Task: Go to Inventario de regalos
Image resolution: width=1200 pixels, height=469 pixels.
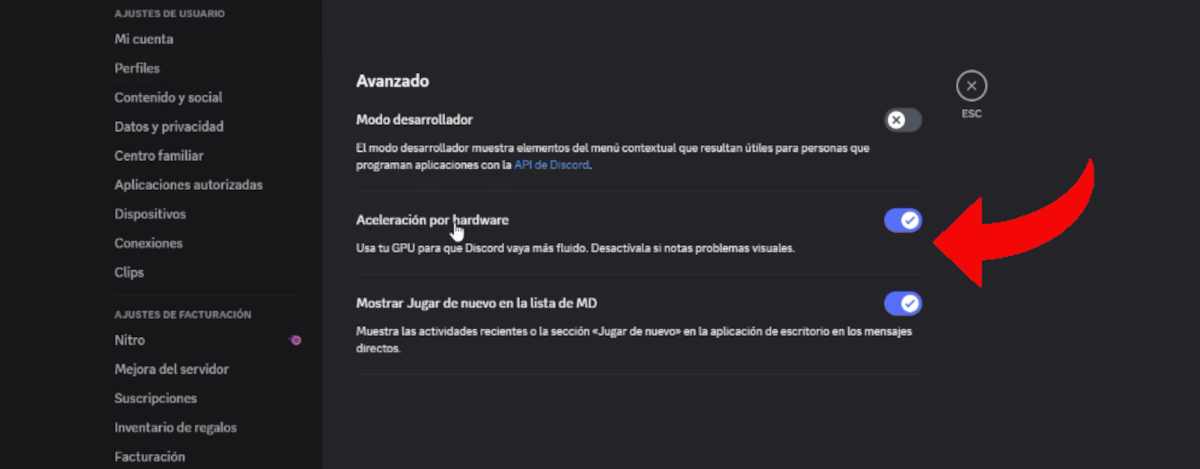Action: pos(175,427)
